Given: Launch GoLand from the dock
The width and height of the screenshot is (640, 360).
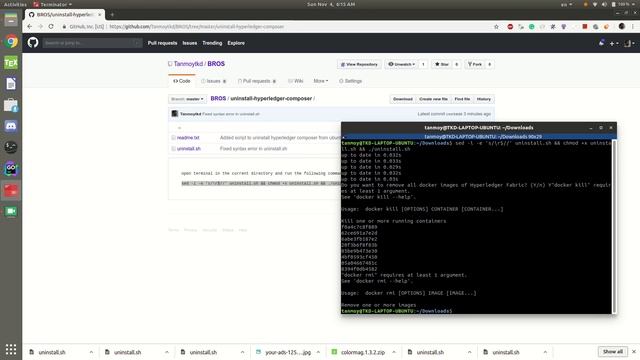Looking at the screenshot, I should pos(11,169).
